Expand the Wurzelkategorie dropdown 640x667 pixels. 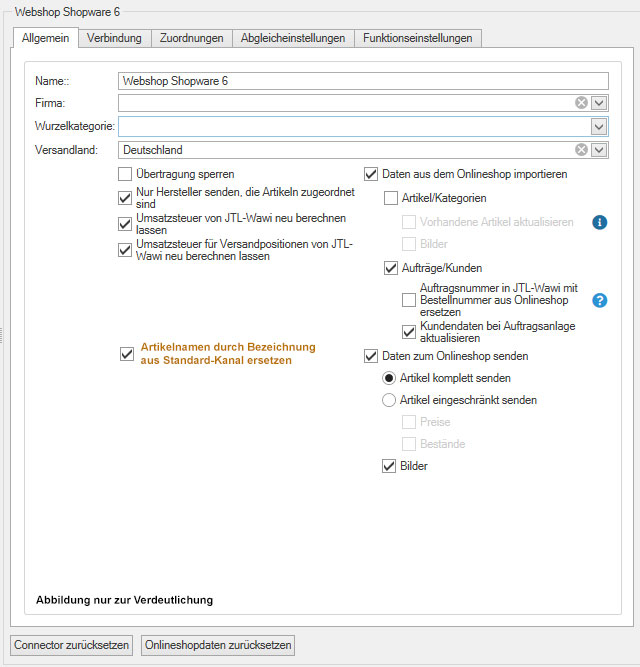point(599,127)
